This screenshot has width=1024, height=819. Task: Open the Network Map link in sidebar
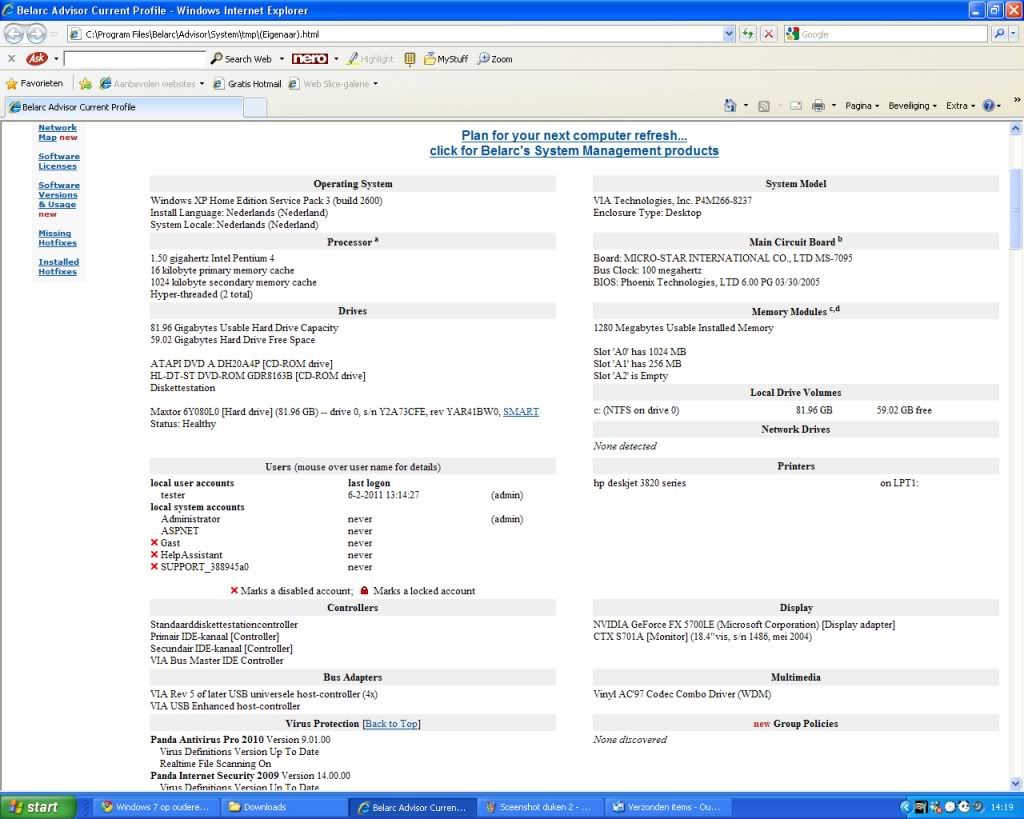pos(57,133)
